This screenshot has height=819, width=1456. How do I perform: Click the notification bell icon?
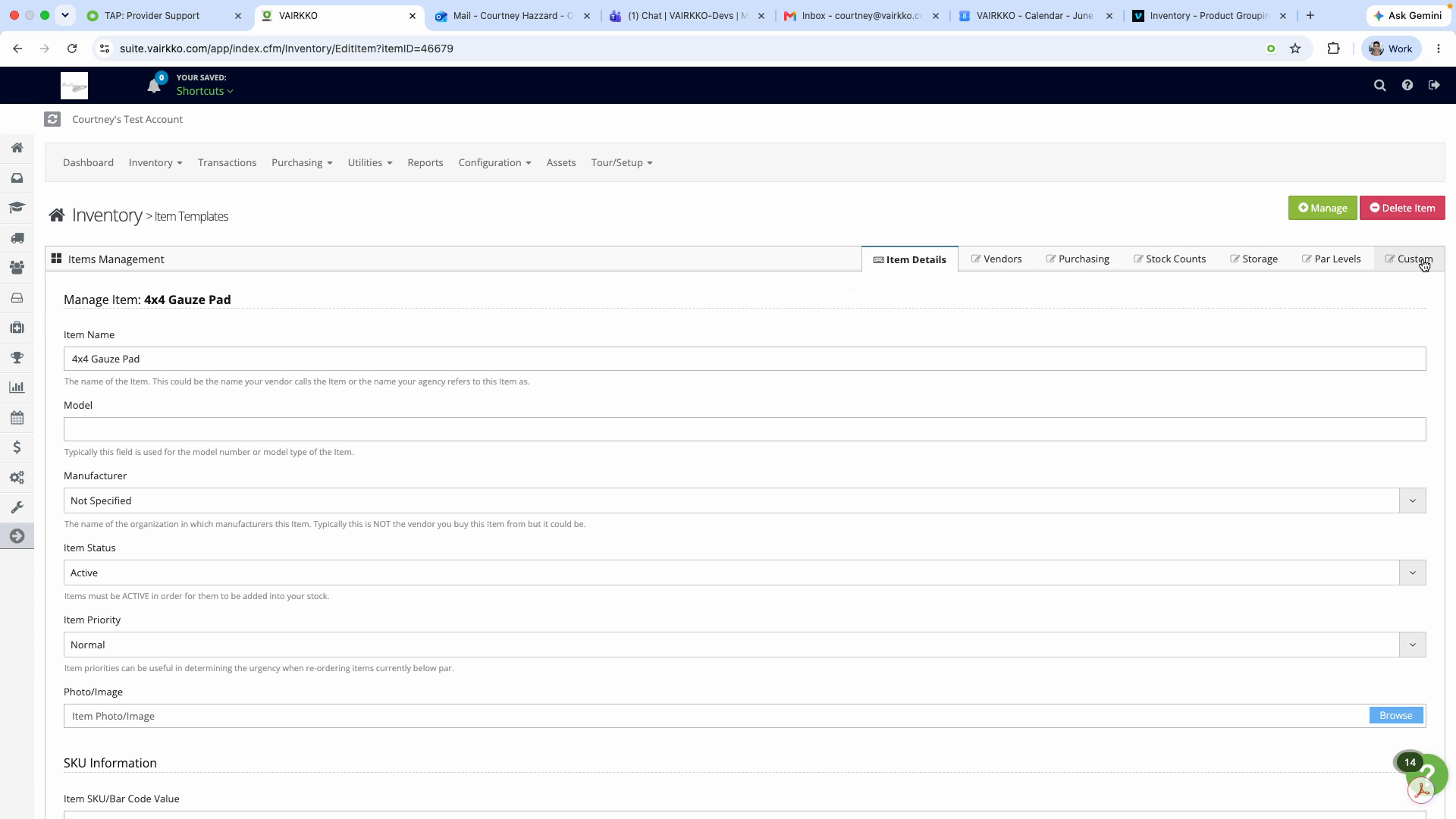pyautogui.click(x=154, y=86)
